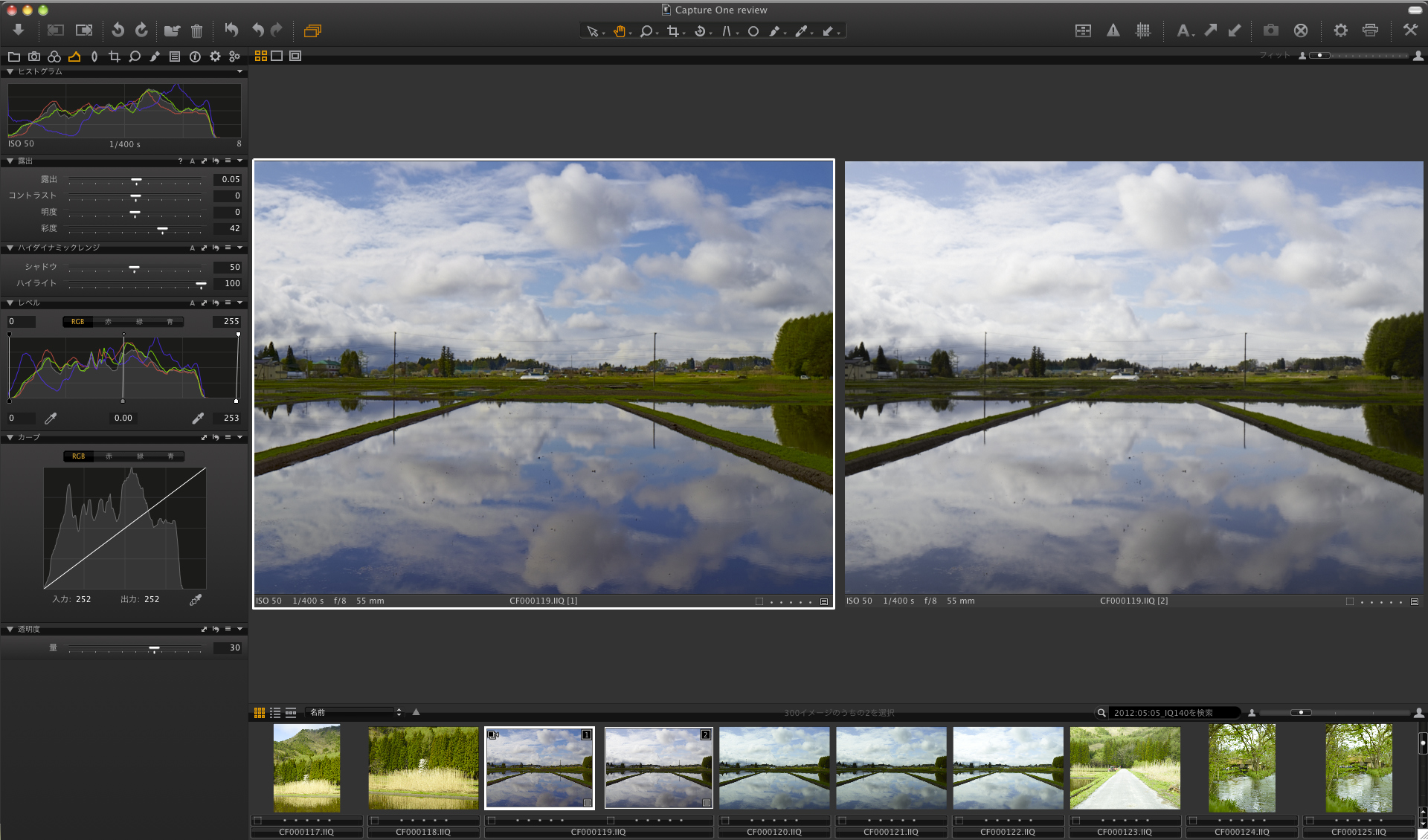Open the 名前 sort dropdown in the browser
Viewport: 1428px width, 840px height.
(355, 712)
